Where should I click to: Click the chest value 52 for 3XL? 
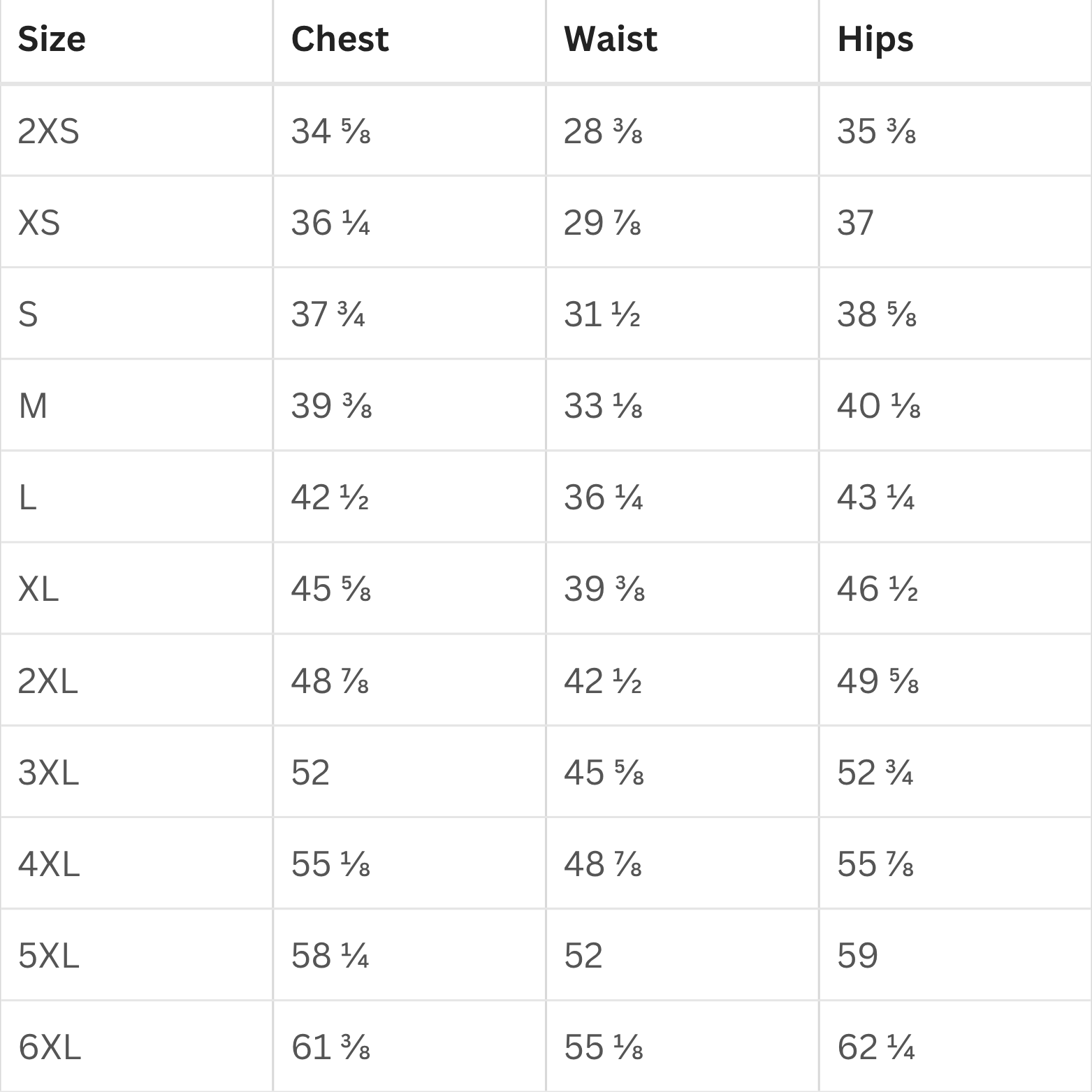tap(310, 772)
